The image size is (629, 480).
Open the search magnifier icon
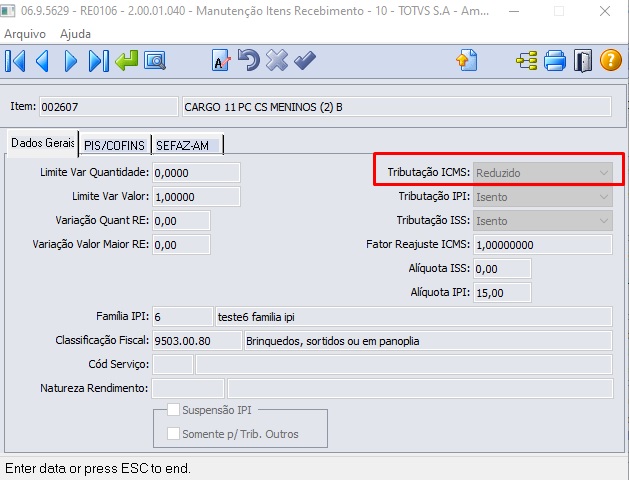[155, 61]
